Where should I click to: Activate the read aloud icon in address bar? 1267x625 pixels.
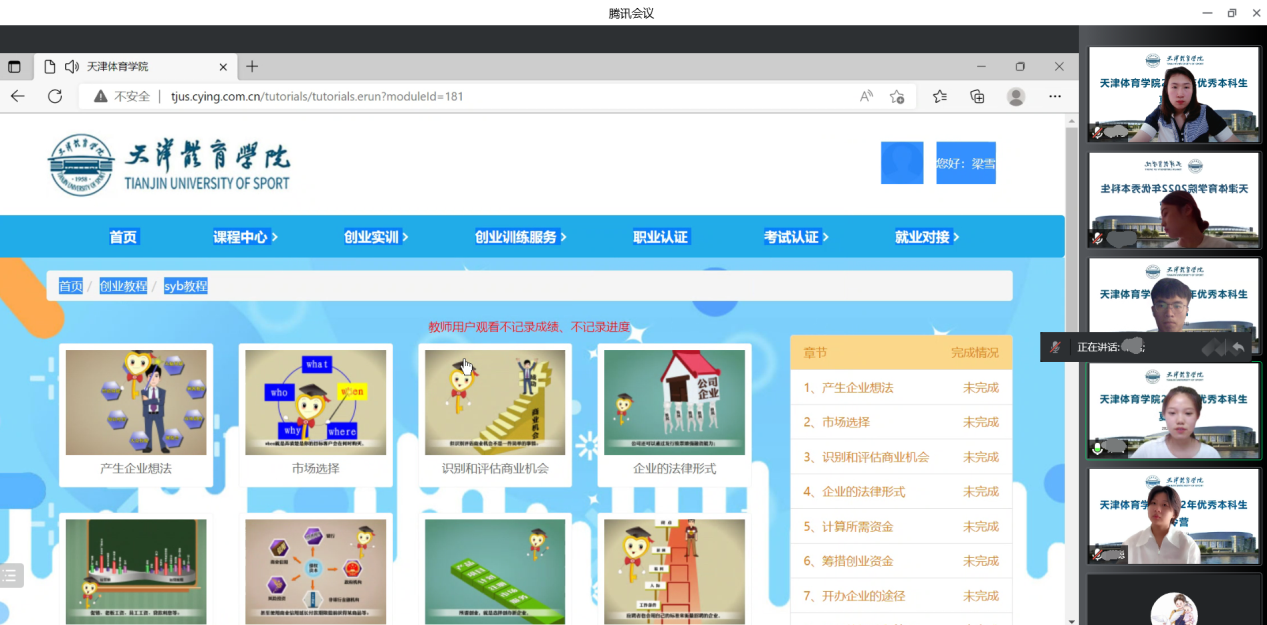coord(866,96)
